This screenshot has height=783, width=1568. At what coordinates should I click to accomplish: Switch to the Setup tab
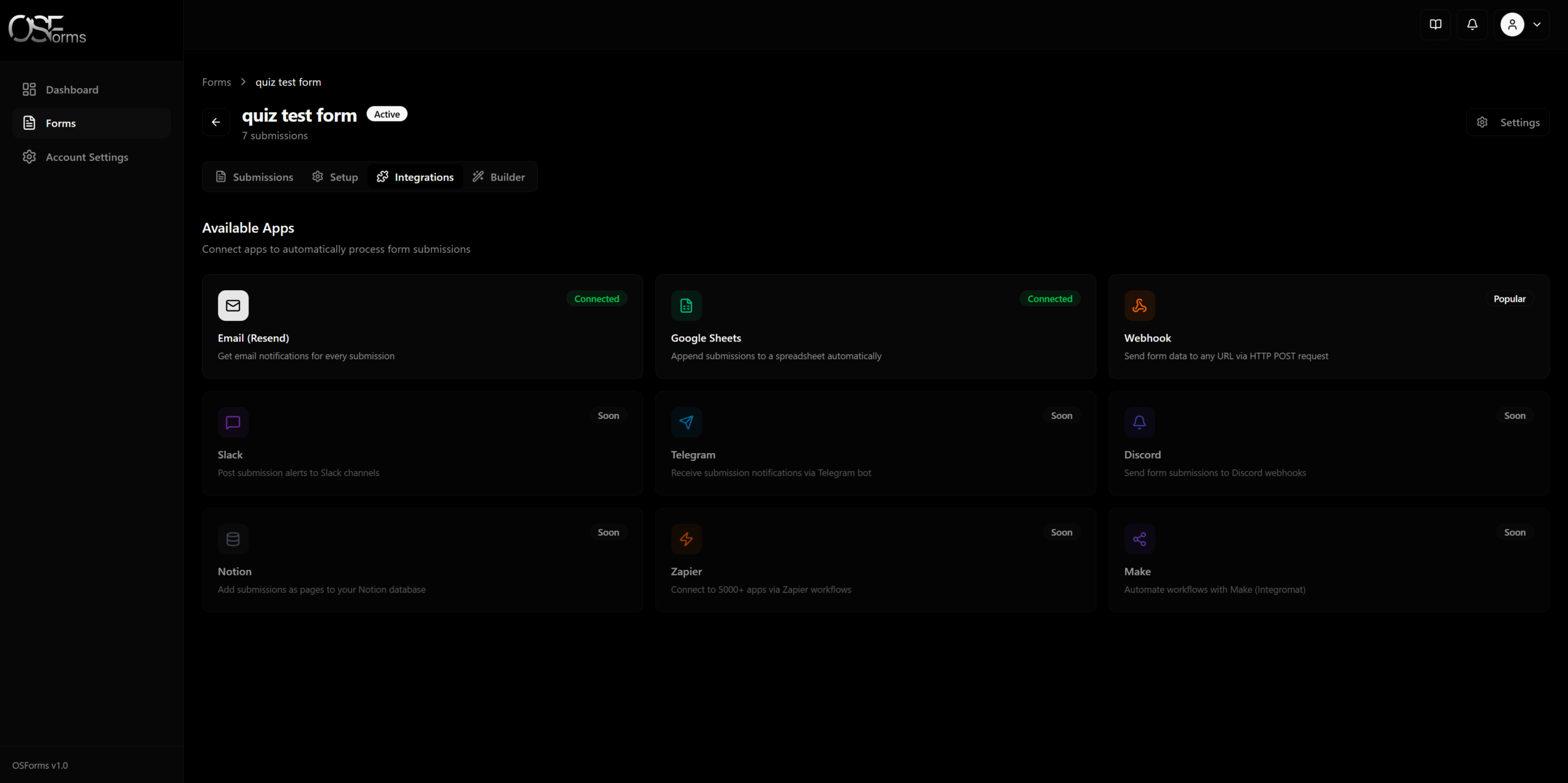coord(334,176)
